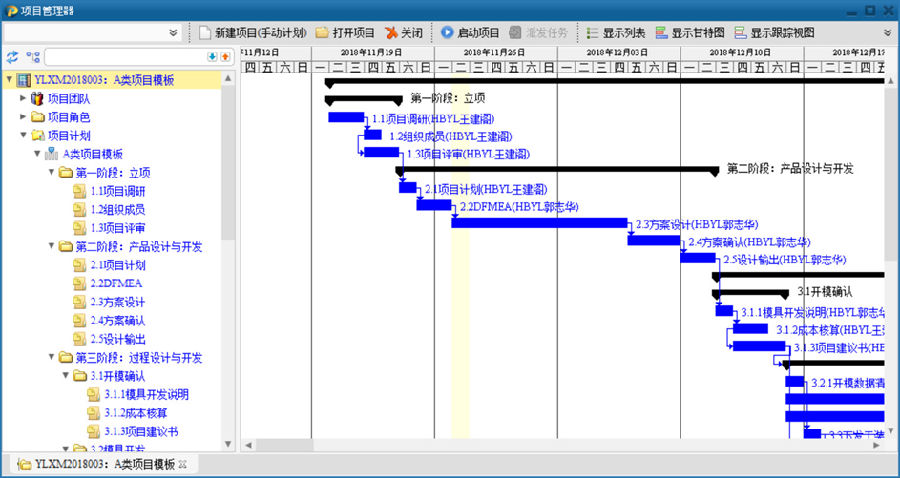Click 2.1项目计划 Gantt bar

click(408, 188)
